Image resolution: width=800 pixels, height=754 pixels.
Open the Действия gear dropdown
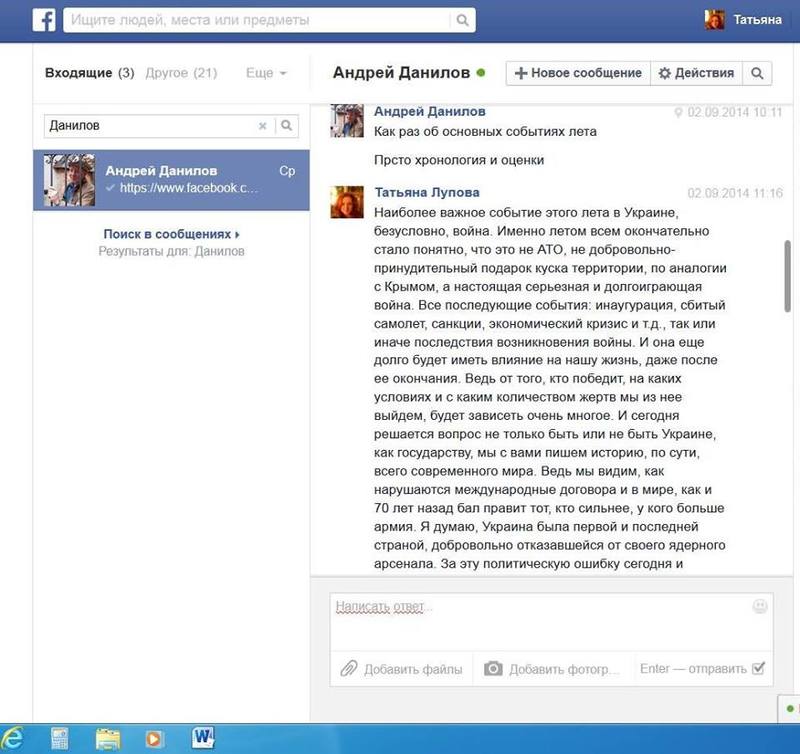(697, 73)
